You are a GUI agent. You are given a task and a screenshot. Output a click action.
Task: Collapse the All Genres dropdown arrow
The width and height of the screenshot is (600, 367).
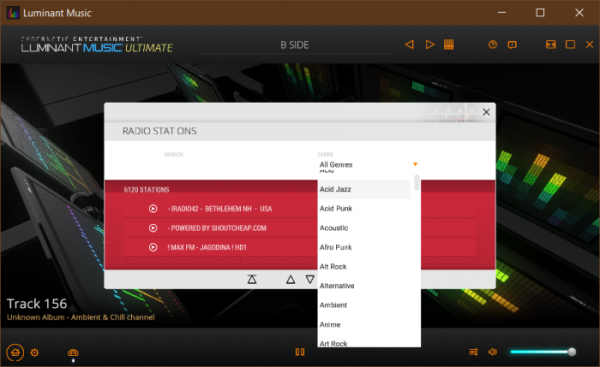pyautogui.click(x=415, y=164)
